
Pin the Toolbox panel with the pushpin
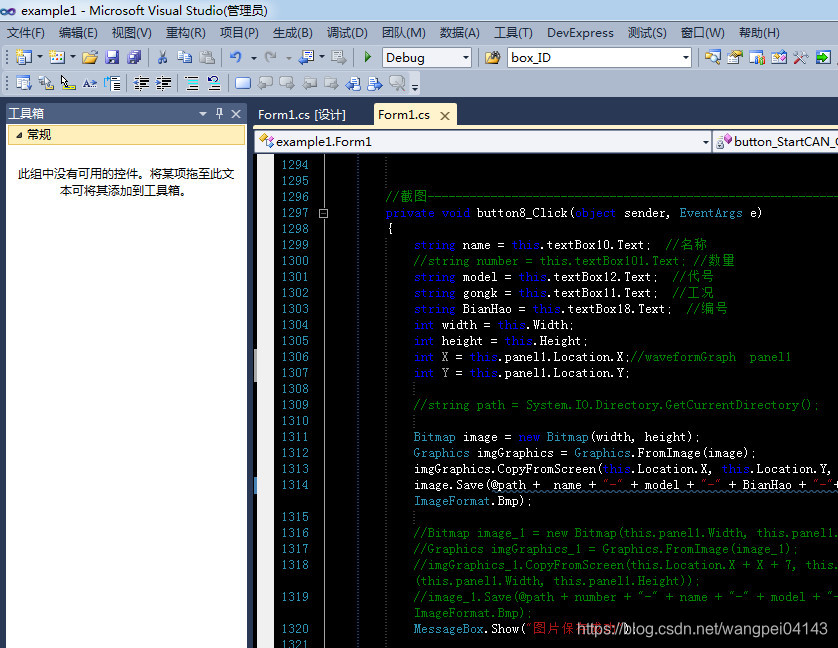pos(219,113)
